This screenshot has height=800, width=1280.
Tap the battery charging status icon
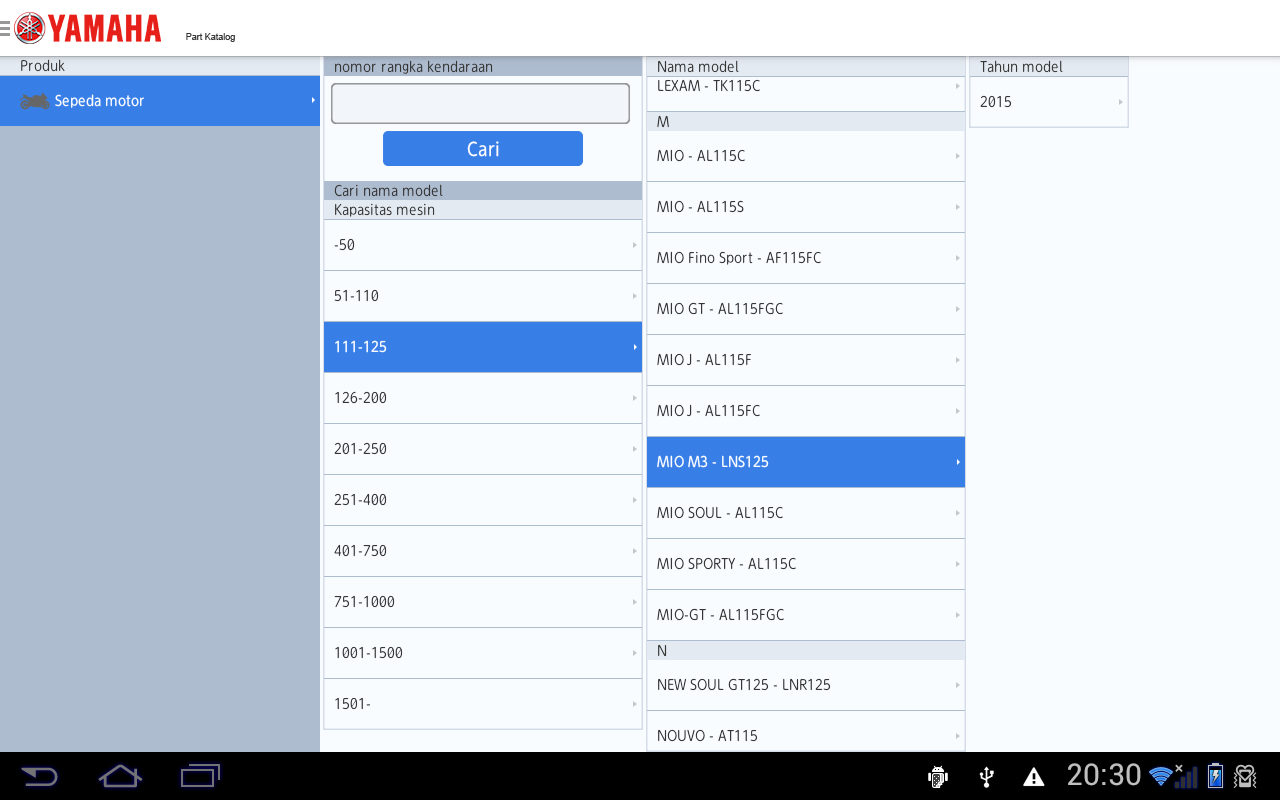click(x=1215, y=776)
